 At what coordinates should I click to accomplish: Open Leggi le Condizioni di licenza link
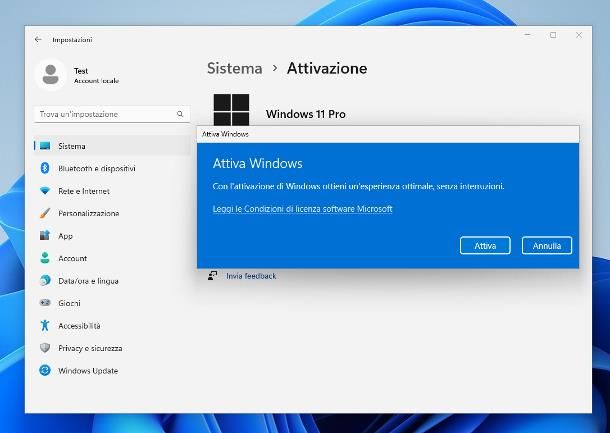[x=302, y=209]
